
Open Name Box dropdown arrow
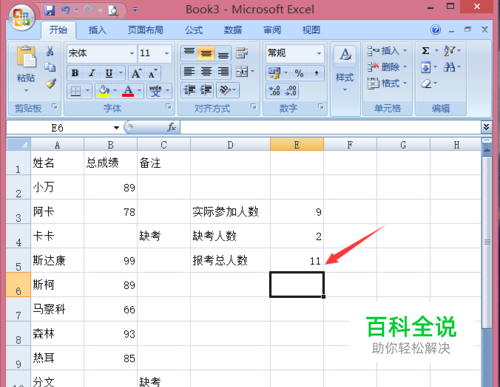click(116, 128)
